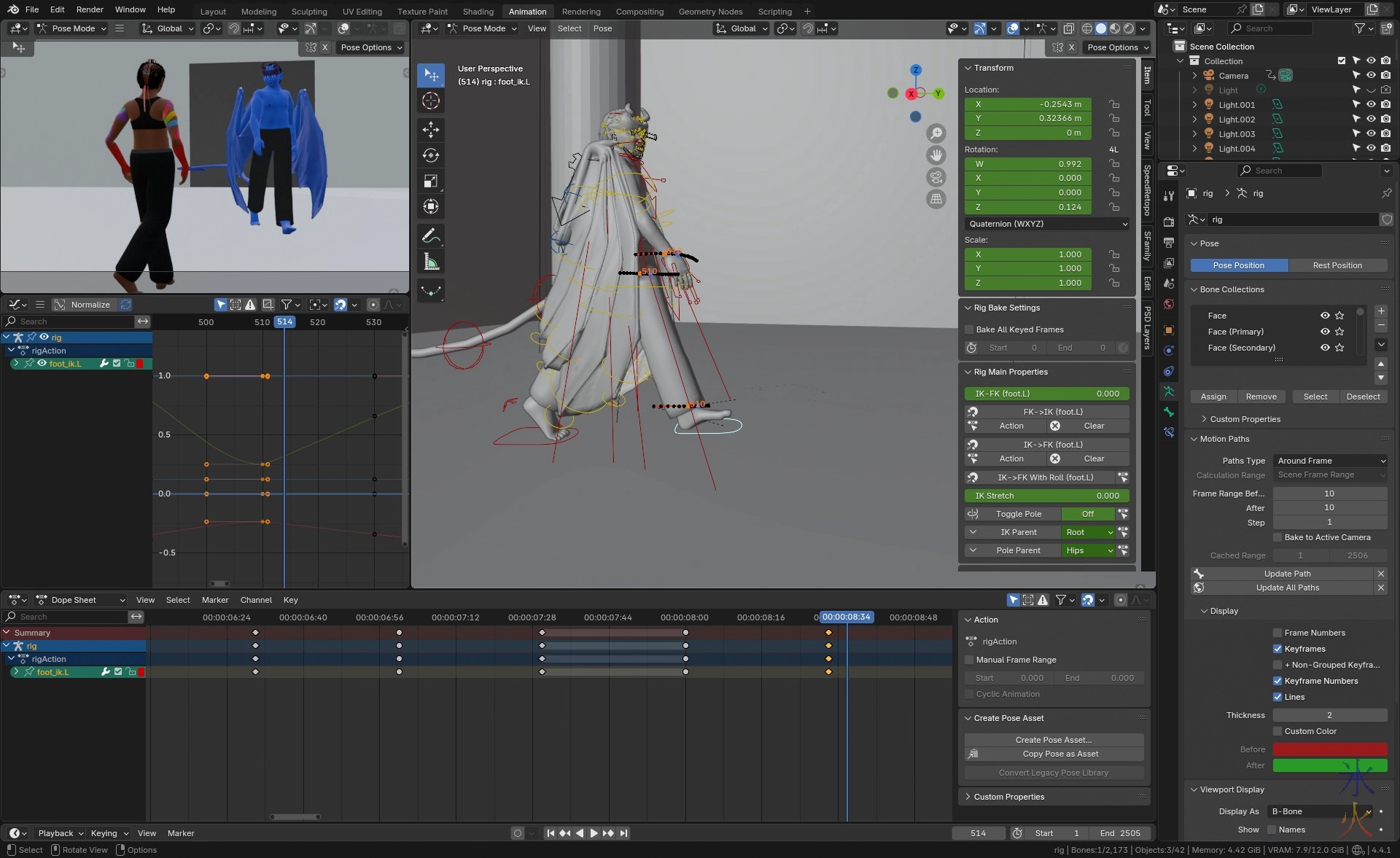Select the Cursor tool in viewport toolbar
Screen dimensions: 1400x858
pos(430,101)
